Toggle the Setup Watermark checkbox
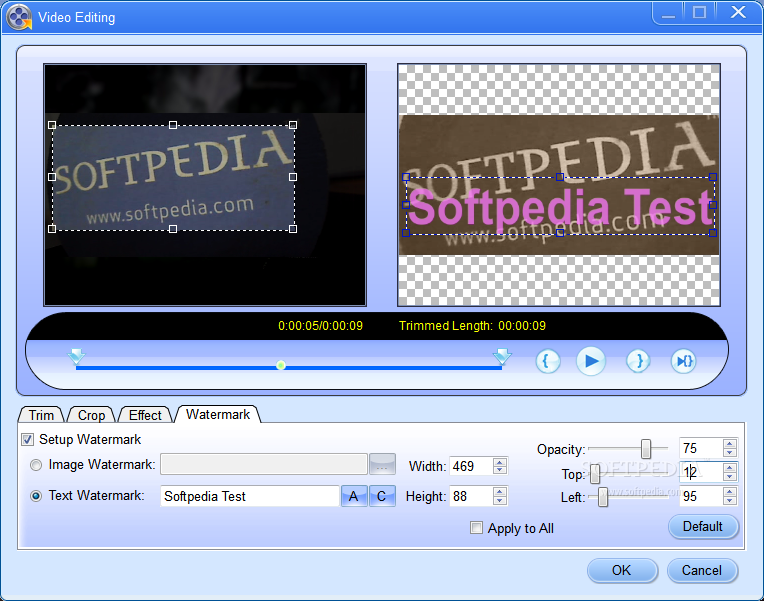The width and height of the screenshot is (764, 601). [x=28, y=440]
